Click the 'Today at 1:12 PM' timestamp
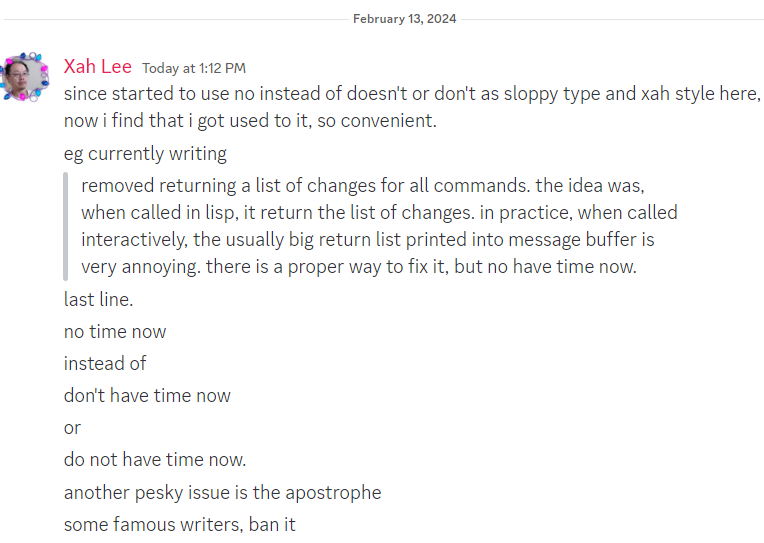 click(x=193, y=68)
